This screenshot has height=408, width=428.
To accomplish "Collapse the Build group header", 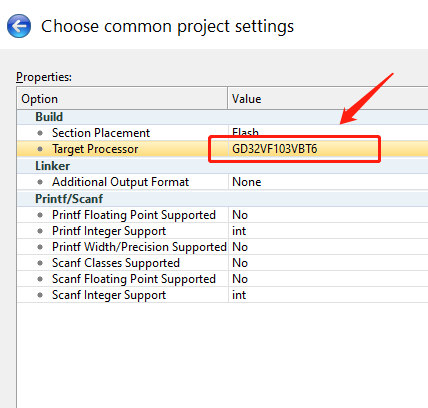I will (49, 117).
